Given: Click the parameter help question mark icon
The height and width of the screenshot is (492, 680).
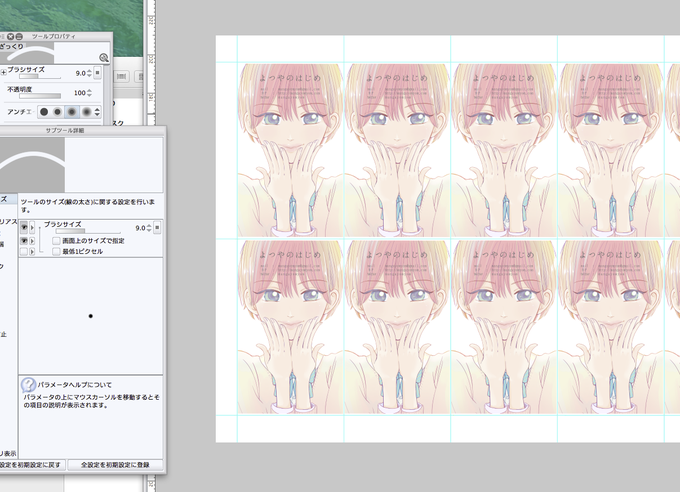Looking at the screenshot, I should pyautogui.click(x=28, y=384).
